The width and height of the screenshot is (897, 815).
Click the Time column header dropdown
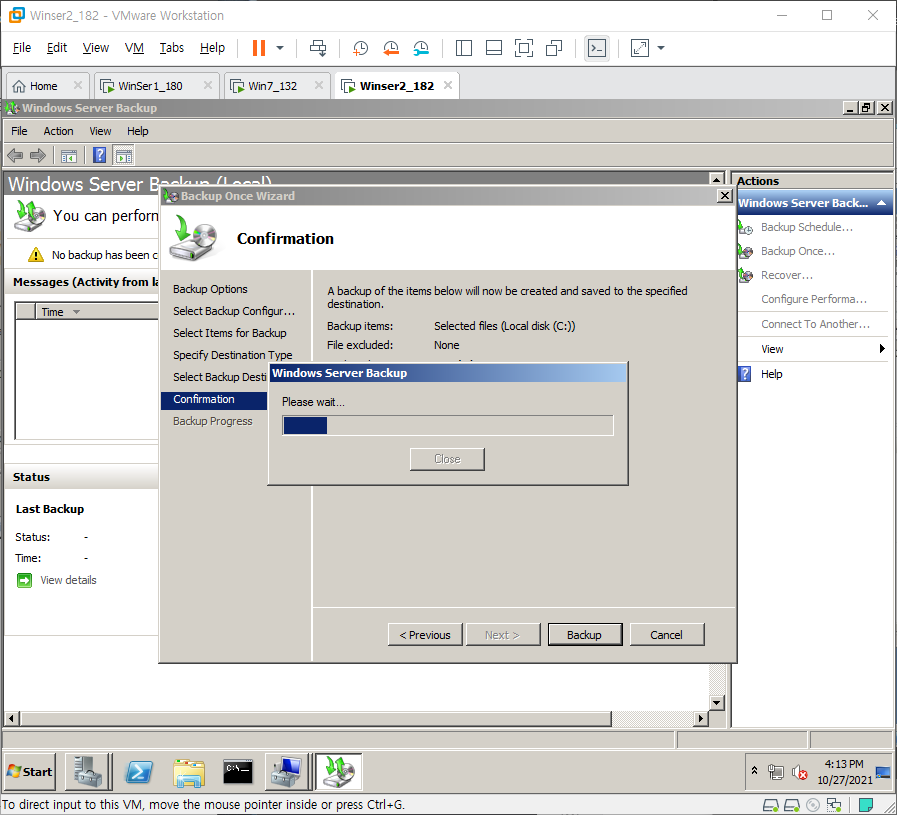point(76,312)
